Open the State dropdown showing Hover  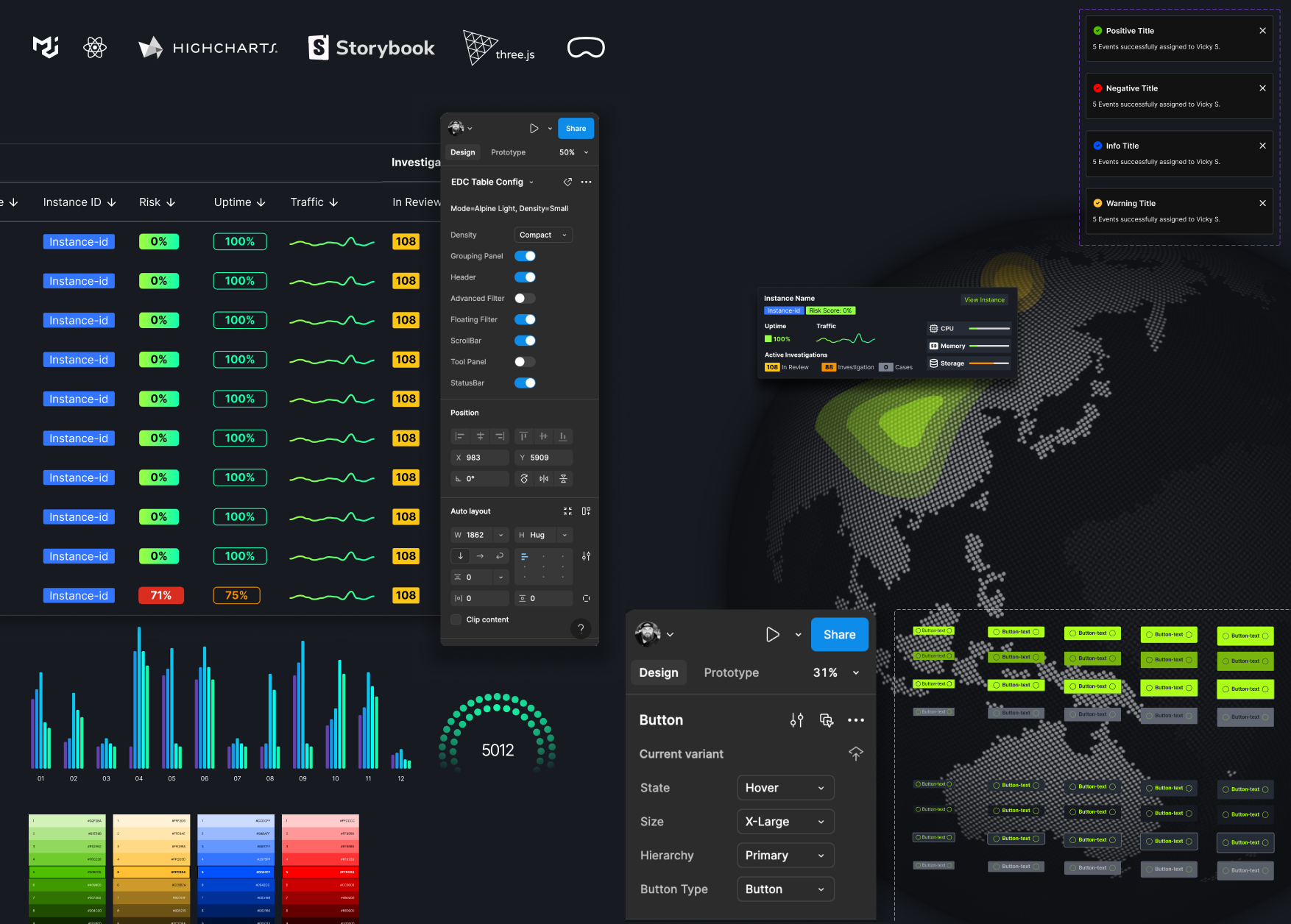point(785,788)
